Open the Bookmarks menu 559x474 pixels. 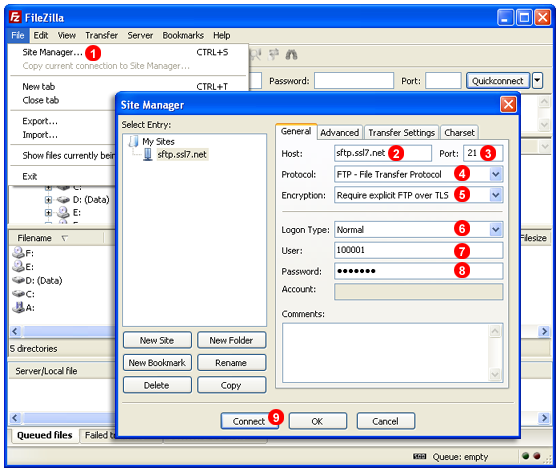point(183,35)
